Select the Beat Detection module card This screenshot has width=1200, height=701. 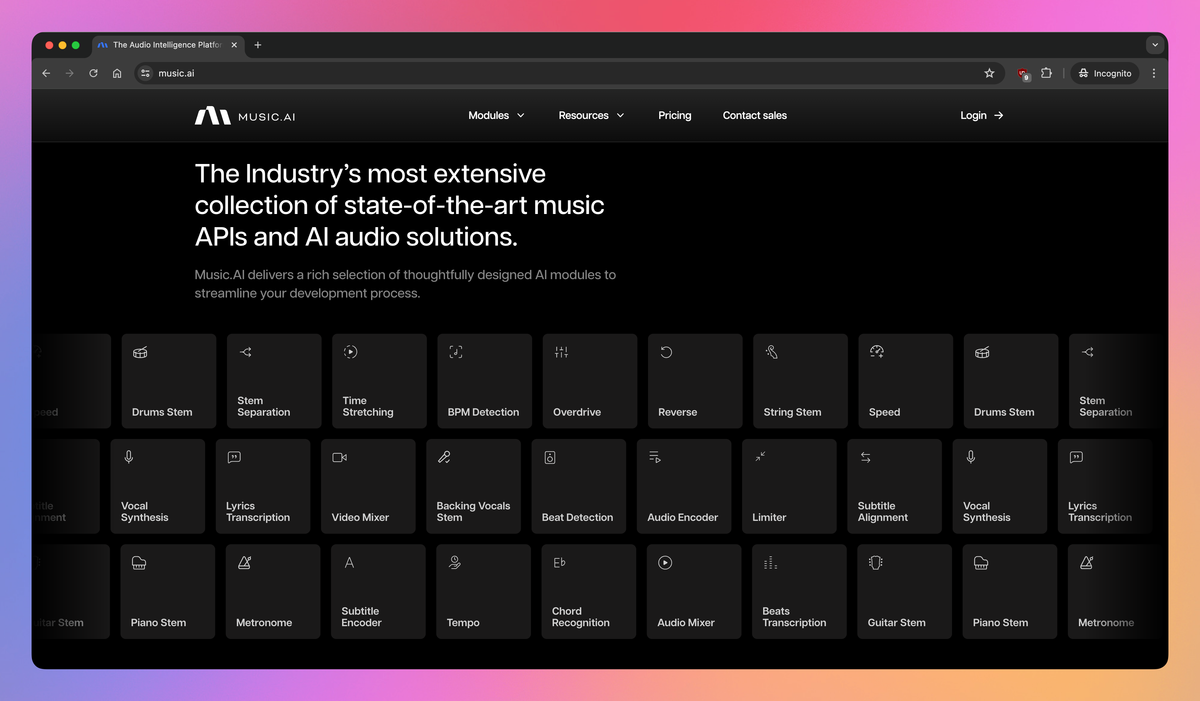[x=579, y=486]
